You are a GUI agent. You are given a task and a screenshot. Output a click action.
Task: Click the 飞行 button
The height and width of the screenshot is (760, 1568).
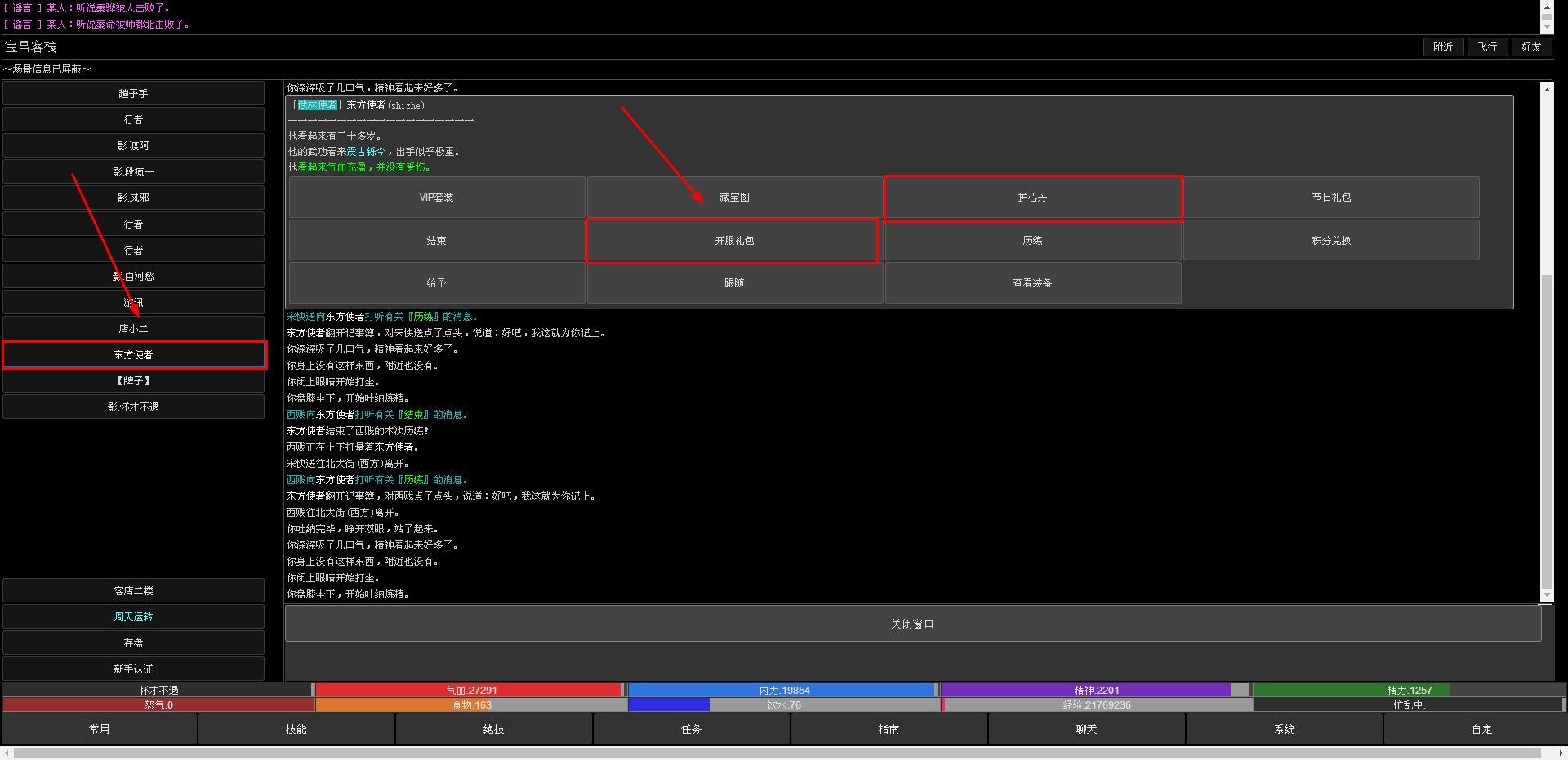(1487, 47)
